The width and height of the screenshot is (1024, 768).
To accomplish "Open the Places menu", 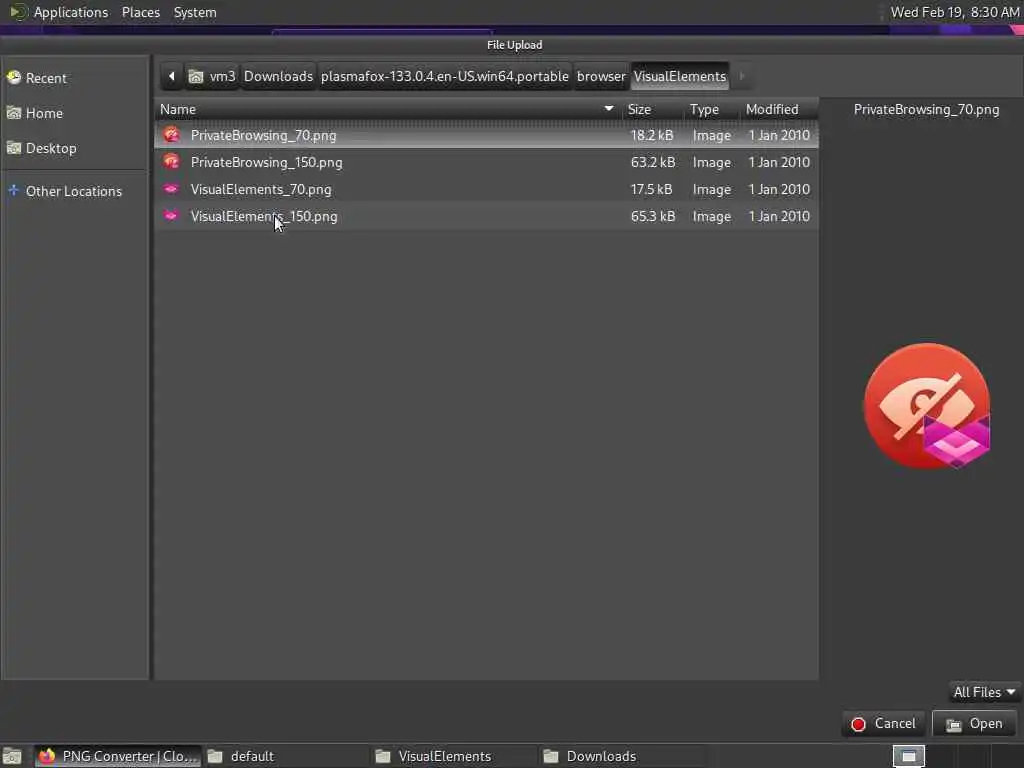I will [x=140, y=12].
